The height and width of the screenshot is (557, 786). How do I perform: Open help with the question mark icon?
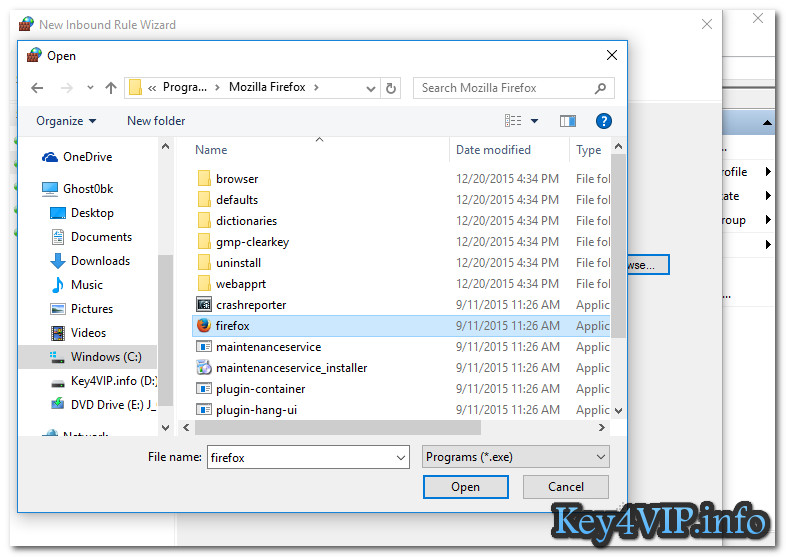coord(604,121)
